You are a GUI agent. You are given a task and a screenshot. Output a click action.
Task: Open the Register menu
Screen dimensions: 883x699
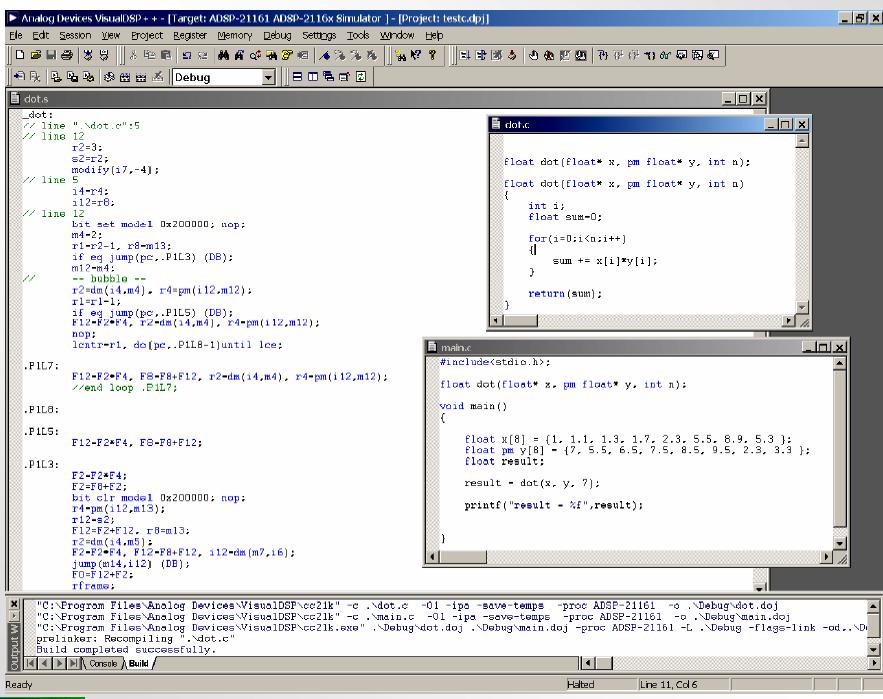point(190,35)
